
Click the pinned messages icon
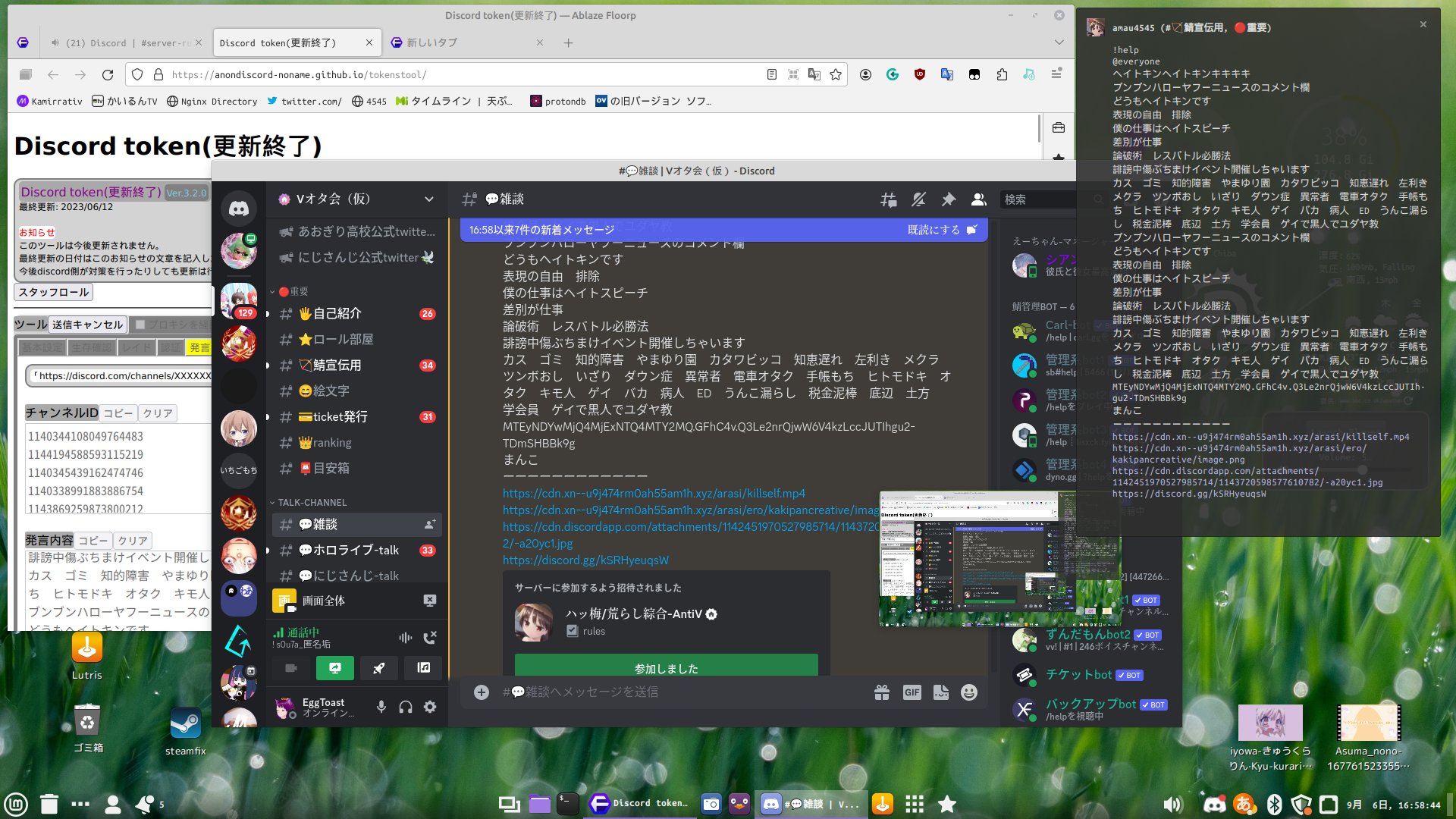pyautogui.click(x=948, y=199)
